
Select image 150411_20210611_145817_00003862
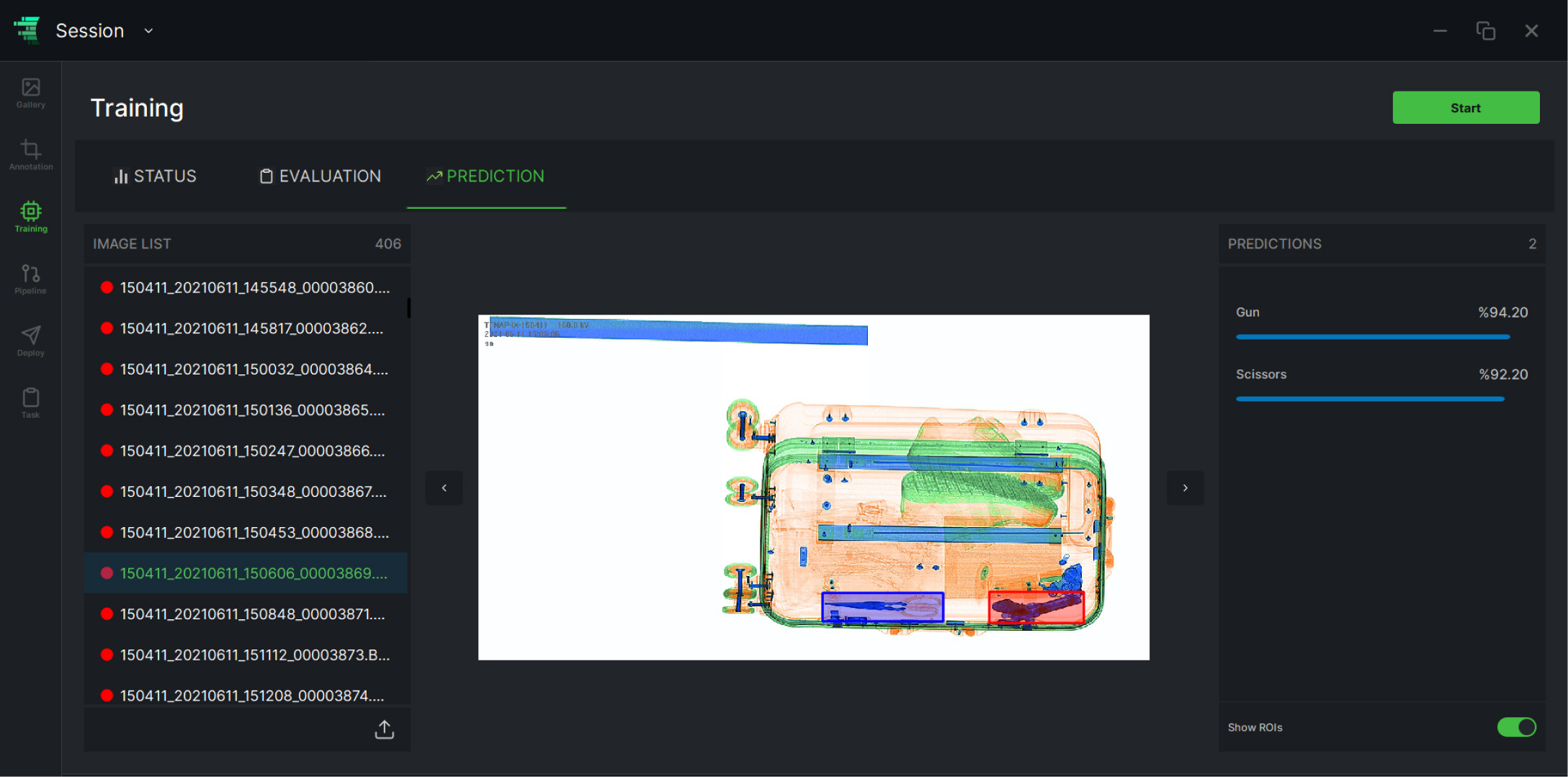[x=246, y=328]
